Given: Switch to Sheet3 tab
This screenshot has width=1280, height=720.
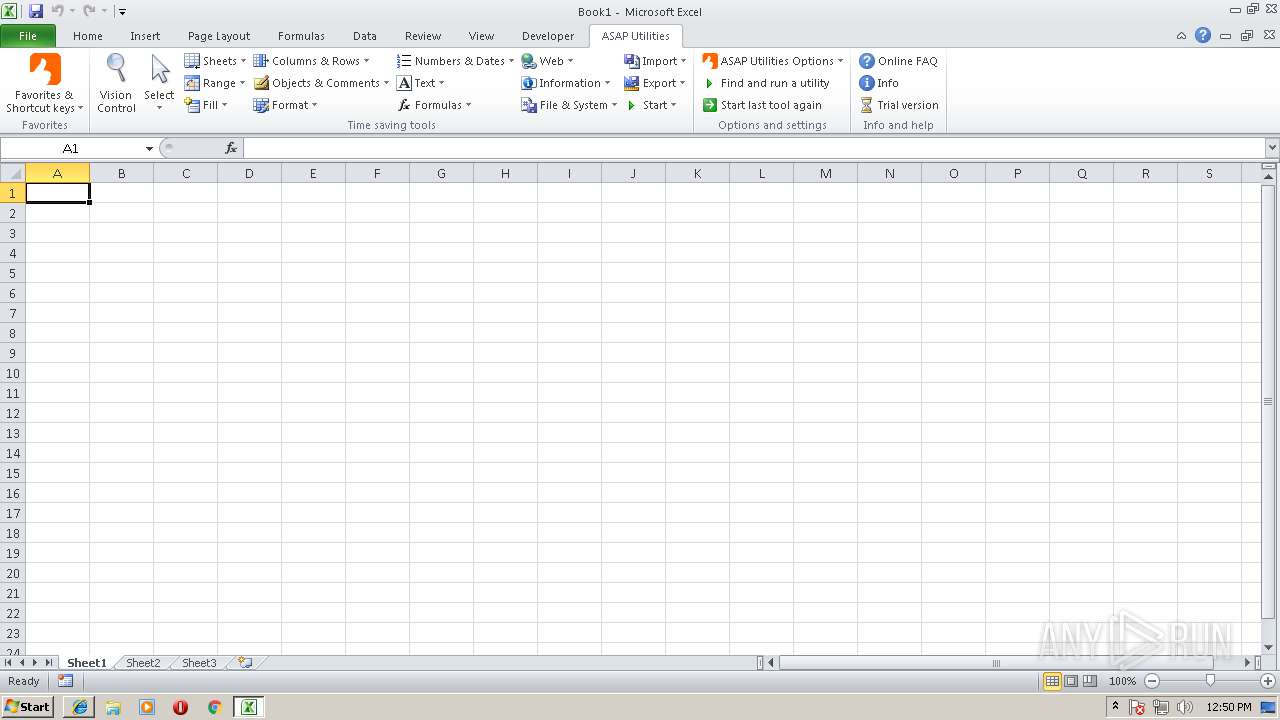Looking at the screenshot, I should pos(199,663).
